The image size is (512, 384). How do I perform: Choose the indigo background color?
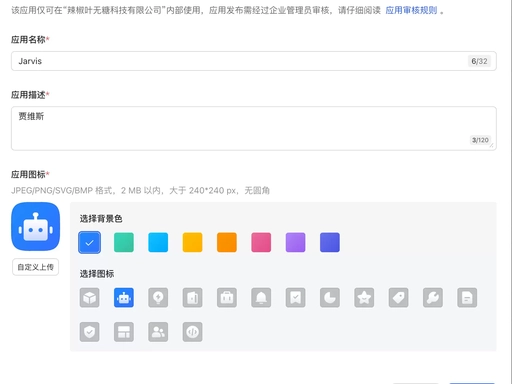tap(330, 242)
